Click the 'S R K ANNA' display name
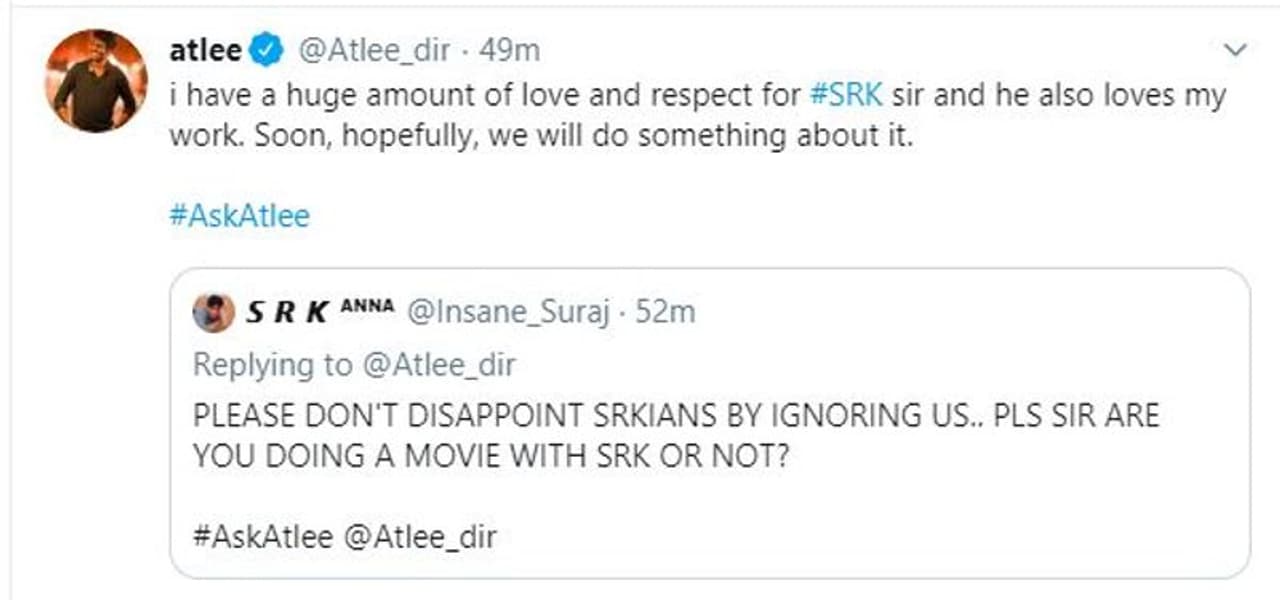The image size is (1280, 600). [x=318, y=313]
